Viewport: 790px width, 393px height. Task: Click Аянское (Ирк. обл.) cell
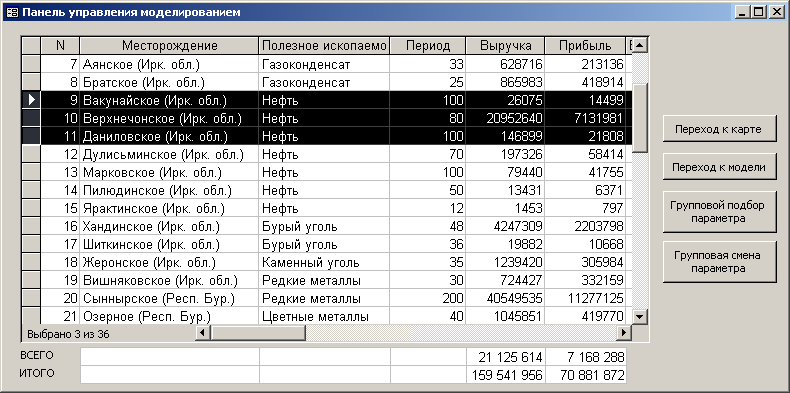click(169, 64)
